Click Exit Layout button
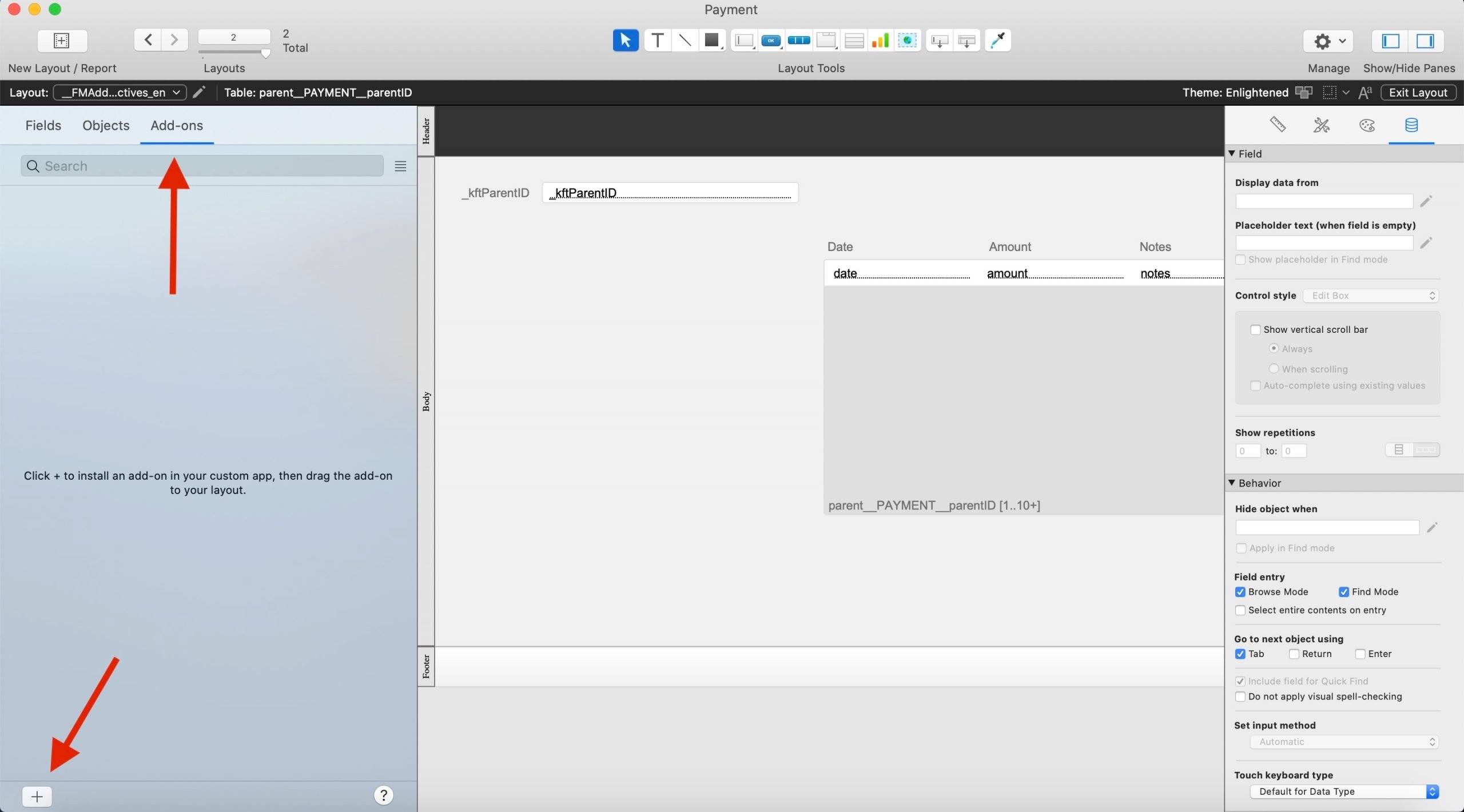This screenshot has width=1464, height=812. click(x=1418, y=93)
